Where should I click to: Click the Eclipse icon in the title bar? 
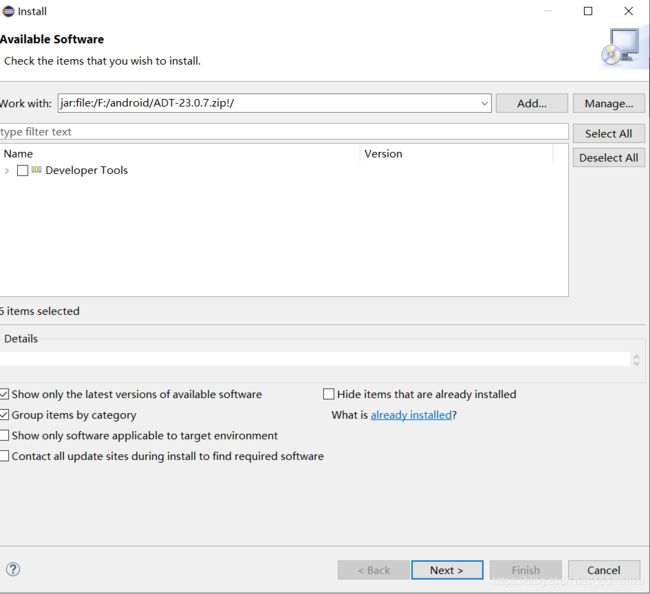click(8, 11)
